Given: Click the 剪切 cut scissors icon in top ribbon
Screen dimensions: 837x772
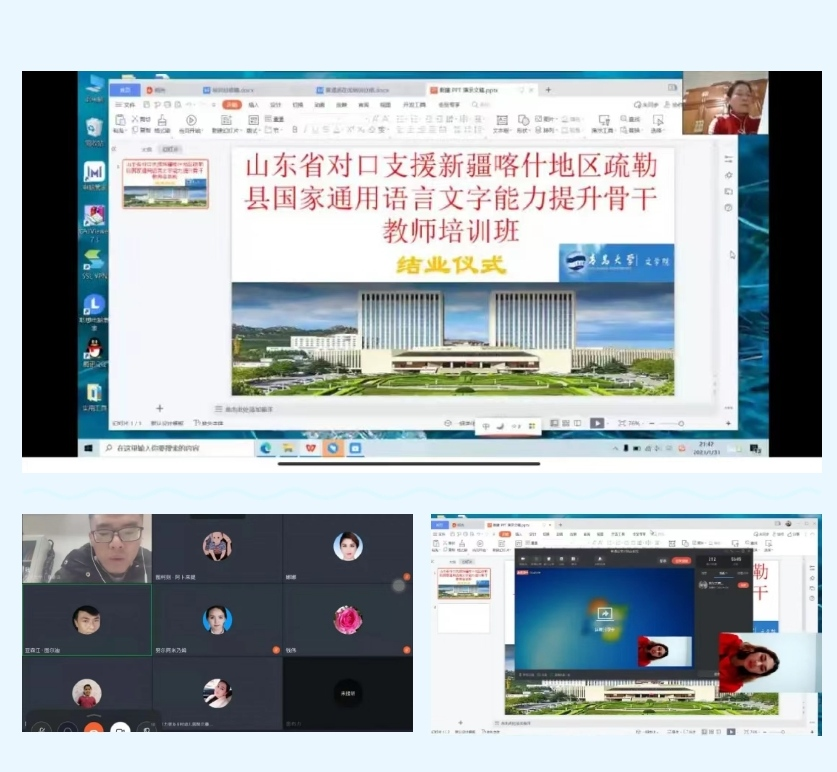Looking at the screenshot, I should pos(136,119).
